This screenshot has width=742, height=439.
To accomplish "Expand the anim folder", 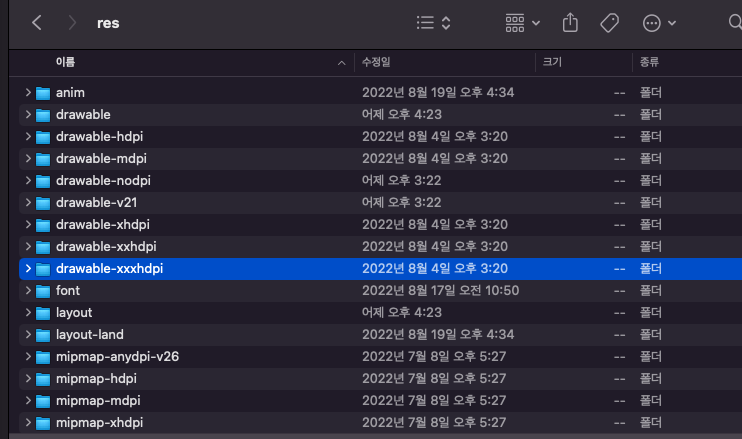I will pos(28,92).
